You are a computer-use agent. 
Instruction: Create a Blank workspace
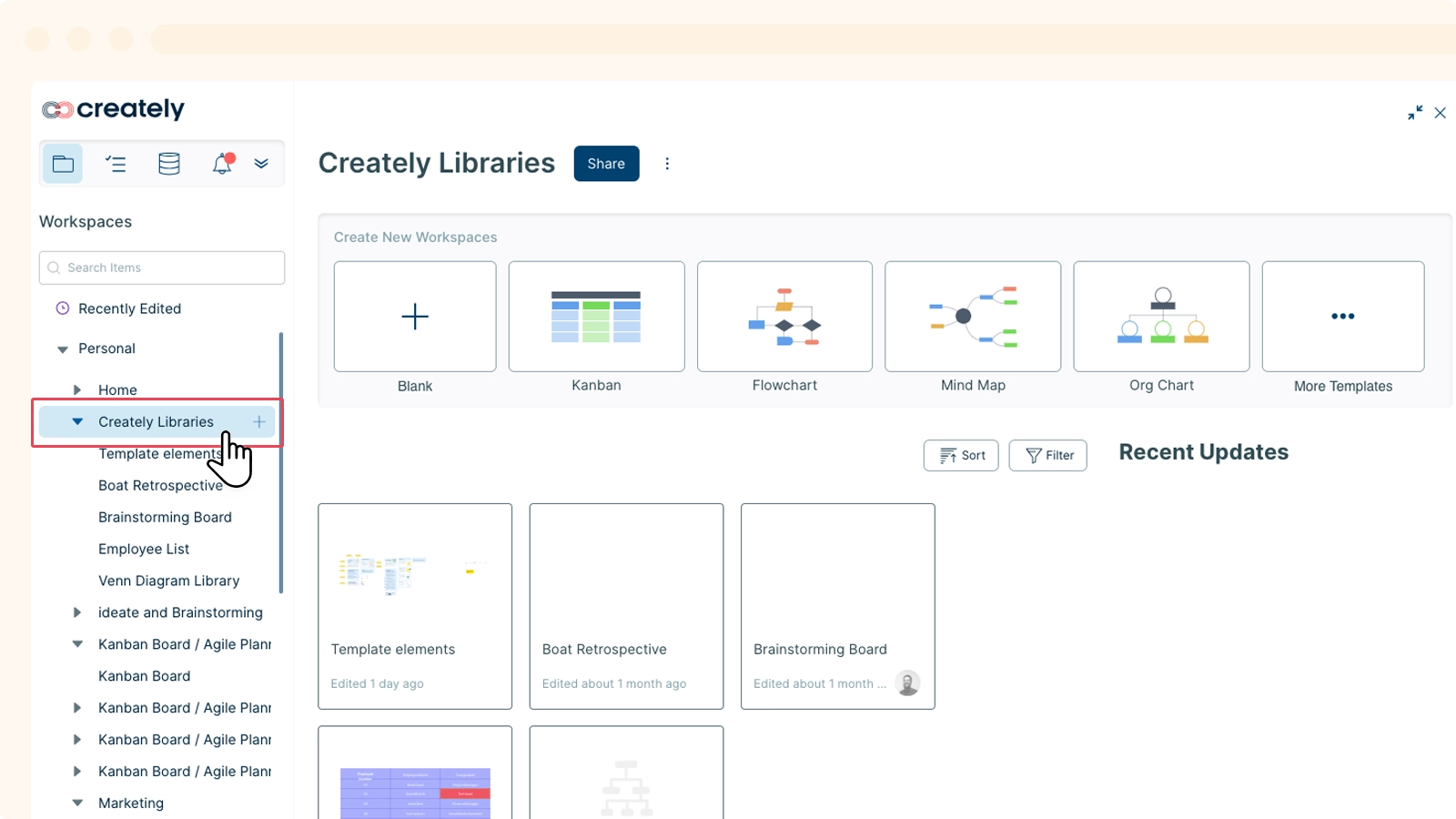click(415, 317)
